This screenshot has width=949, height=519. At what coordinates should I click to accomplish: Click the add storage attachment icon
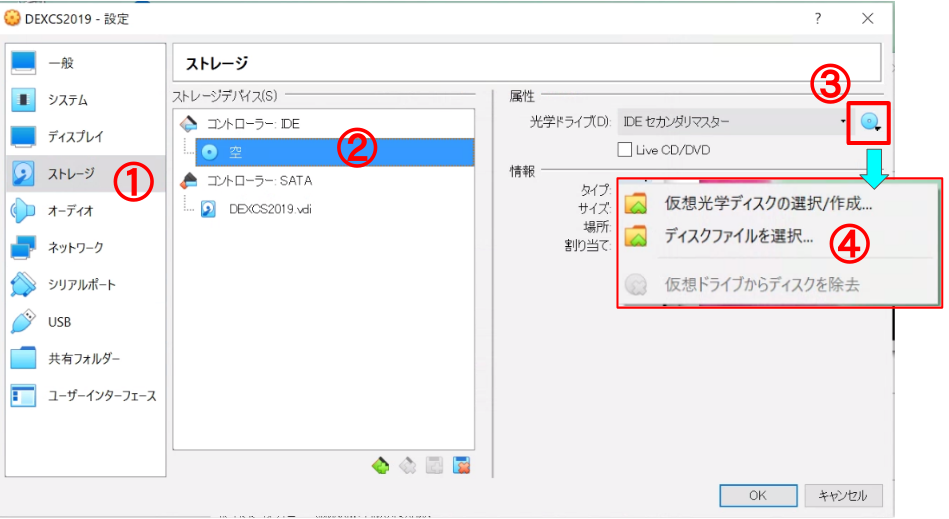coord(435,465)
